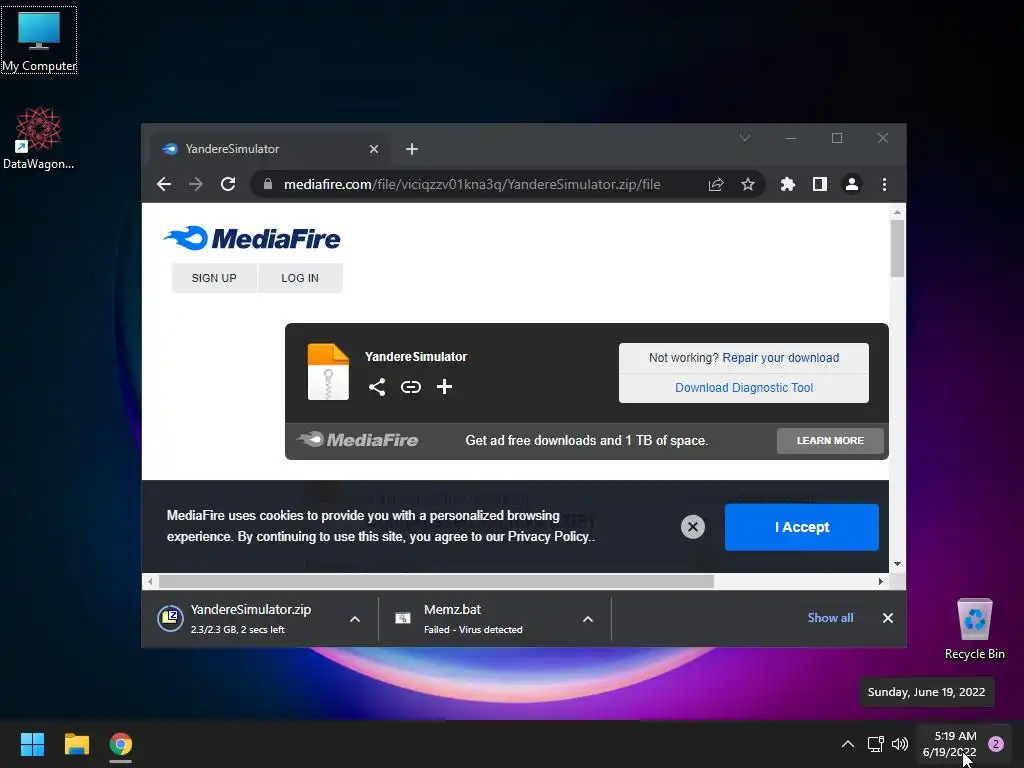Screen dimensions: 1024x768
Task: Open the taskbar clock and date
Action: (x=951, y=744)
